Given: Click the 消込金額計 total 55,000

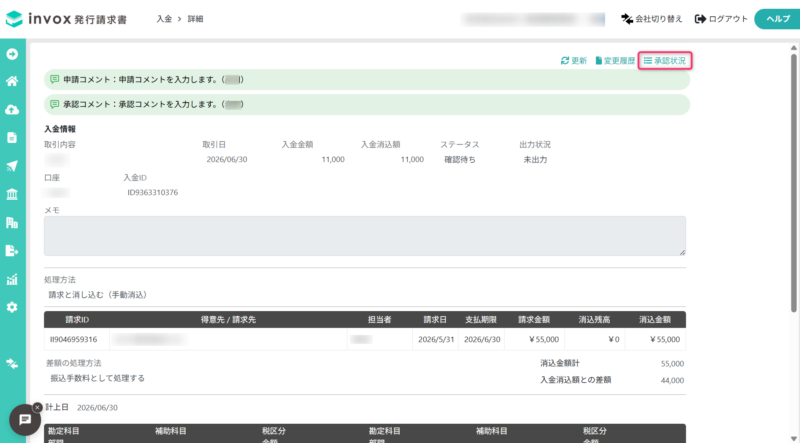Looking at the screenshot, I should tap(672, 364).
